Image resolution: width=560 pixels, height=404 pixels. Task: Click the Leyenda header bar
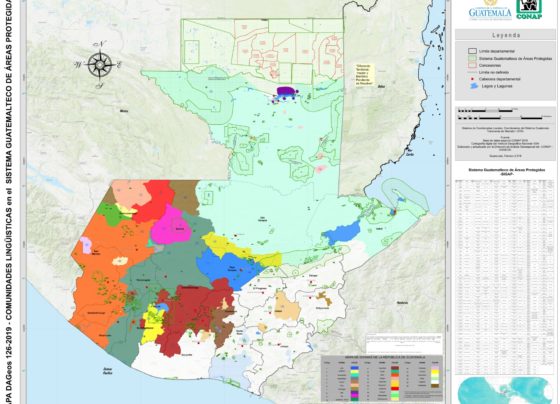tap(505, 35)
